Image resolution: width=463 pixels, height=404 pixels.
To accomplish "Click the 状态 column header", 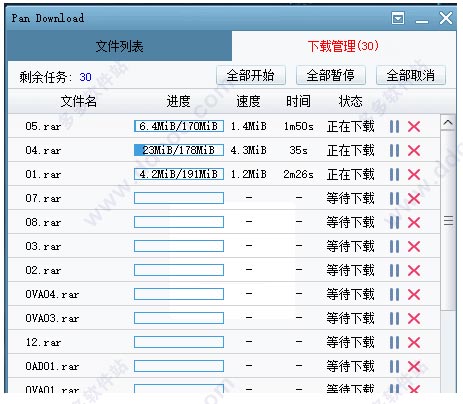I will [x=350, y=101].
